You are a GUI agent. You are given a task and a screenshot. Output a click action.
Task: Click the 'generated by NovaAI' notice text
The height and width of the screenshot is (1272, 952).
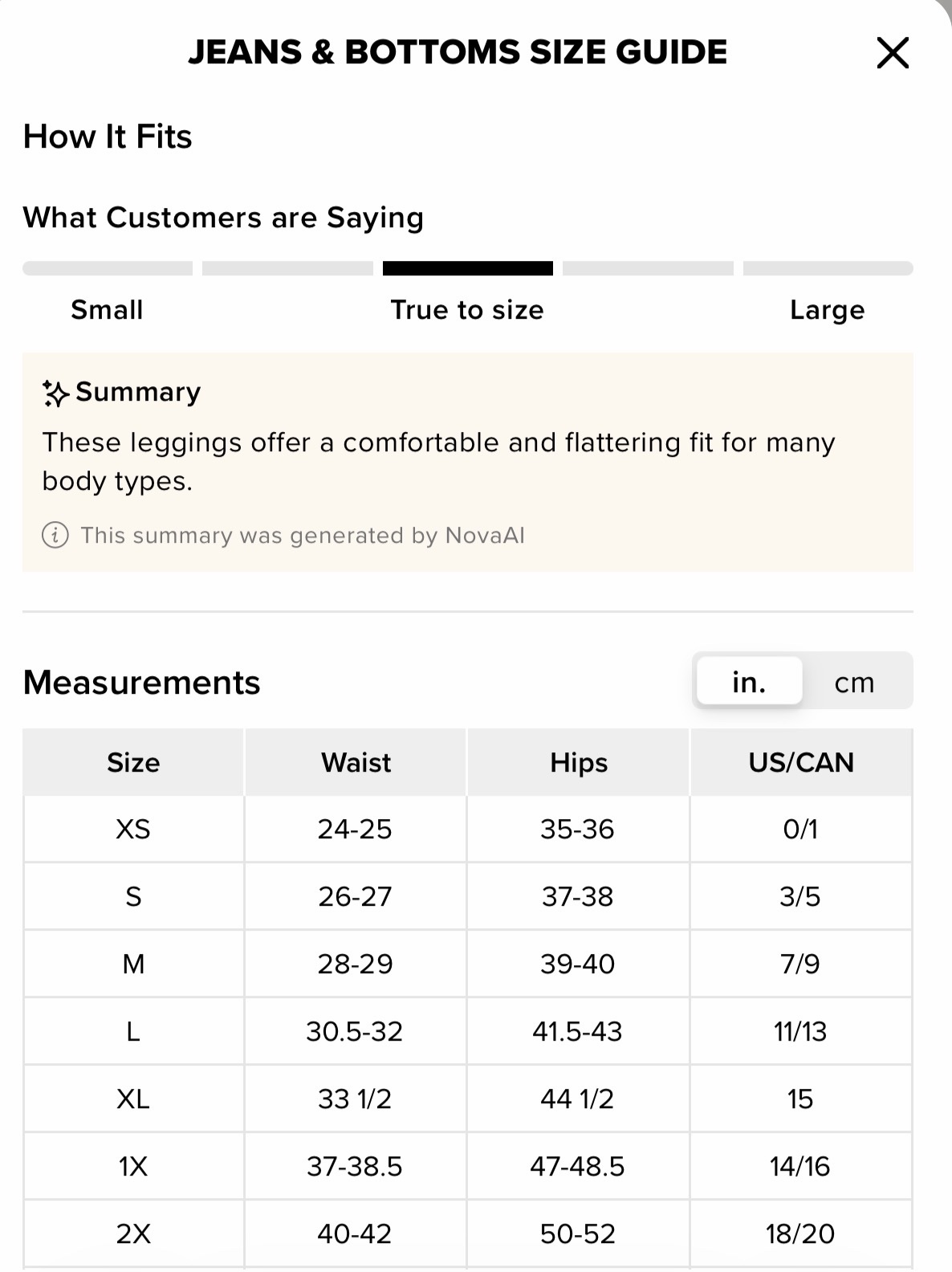click(303, 536)
